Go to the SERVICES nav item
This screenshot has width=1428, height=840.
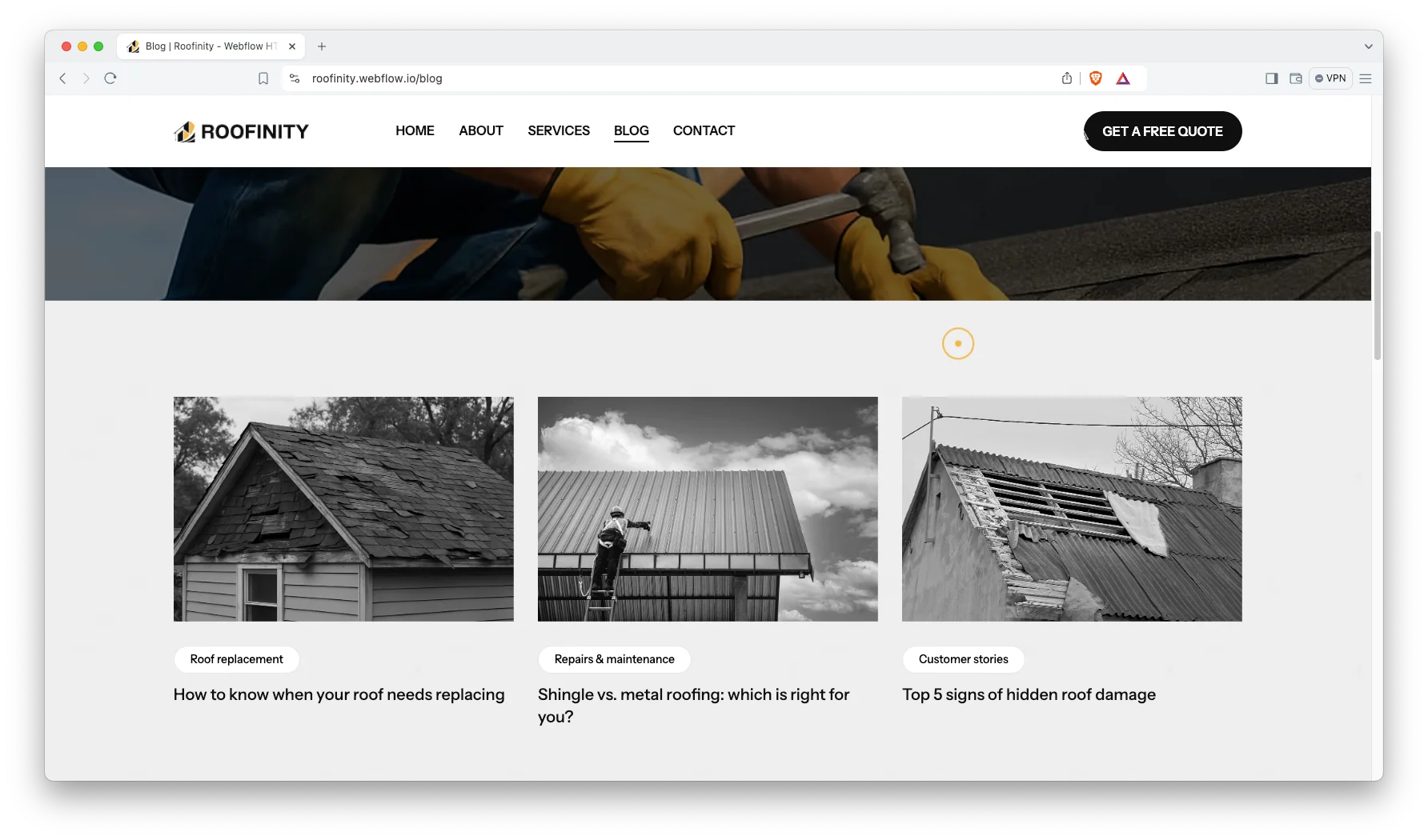[558, 130]
